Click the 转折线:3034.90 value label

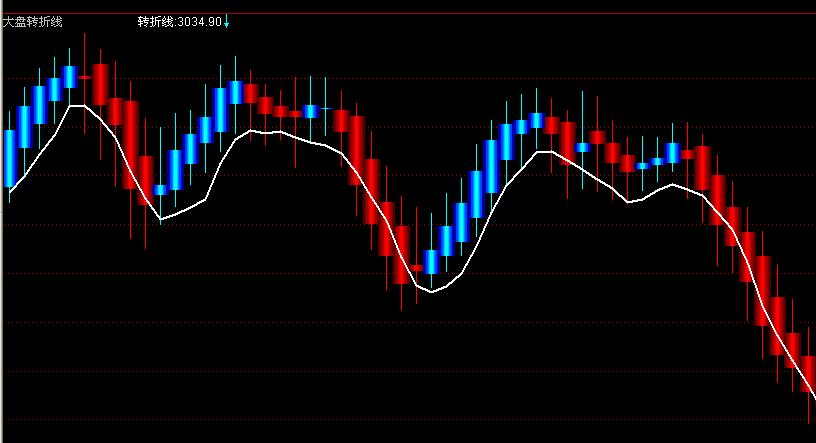pyautogui.click(x=180, y=22)
